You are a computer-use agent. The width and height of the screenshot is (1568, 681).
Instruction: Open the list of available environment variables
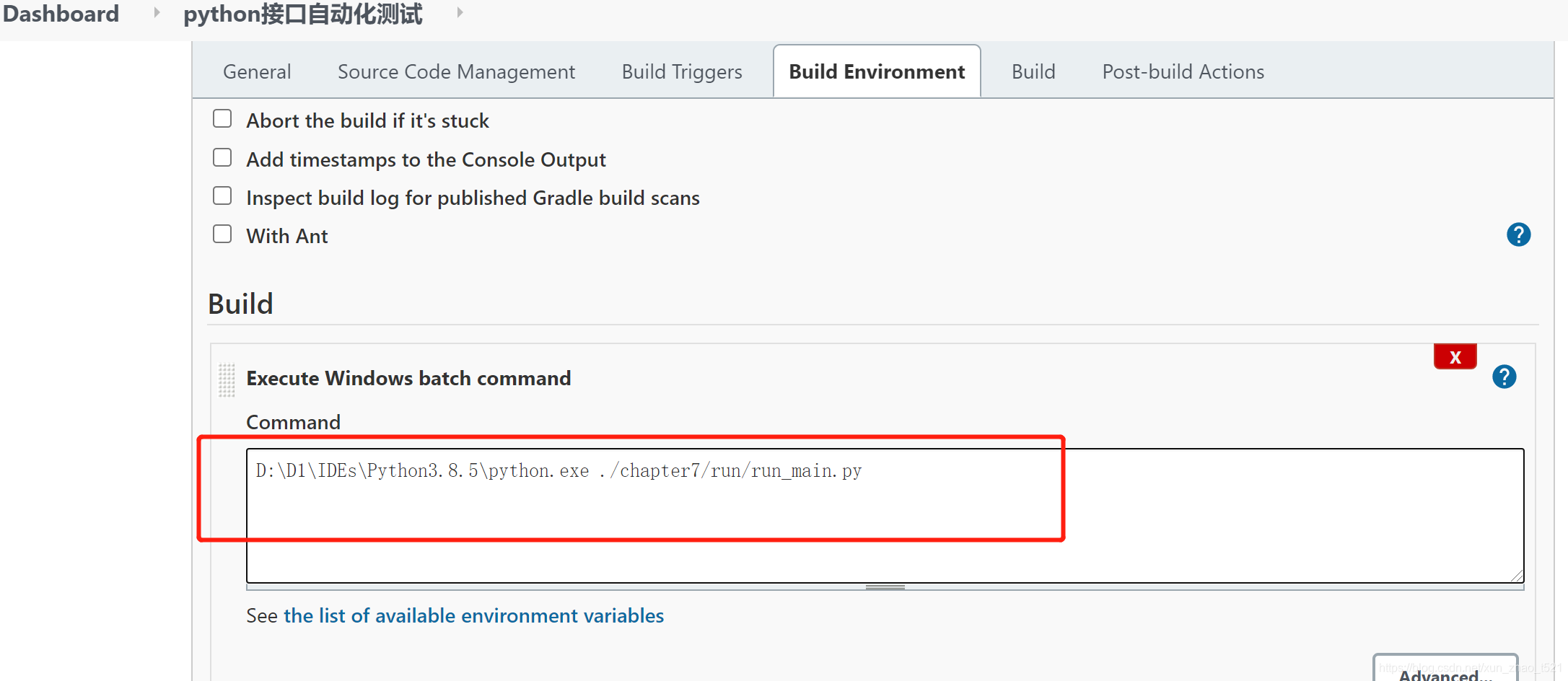(x=473, y=615)
